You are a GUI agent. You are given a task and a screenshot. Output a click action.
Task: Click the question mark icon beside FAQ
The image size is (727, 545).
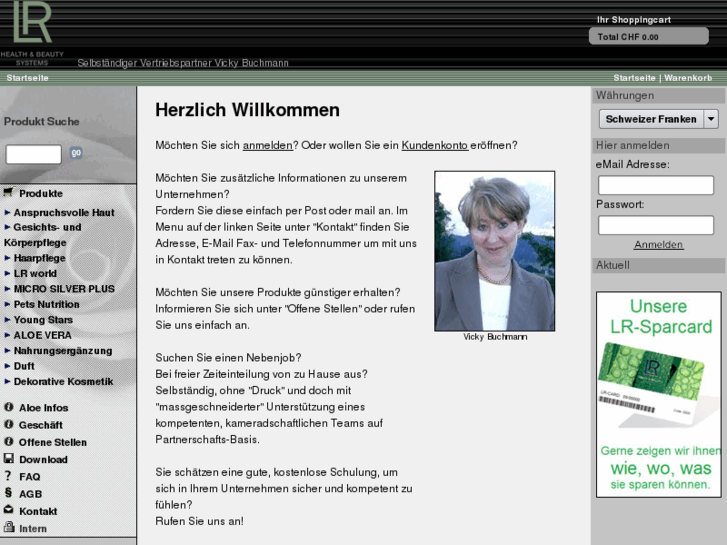click(x=8, y=475)
